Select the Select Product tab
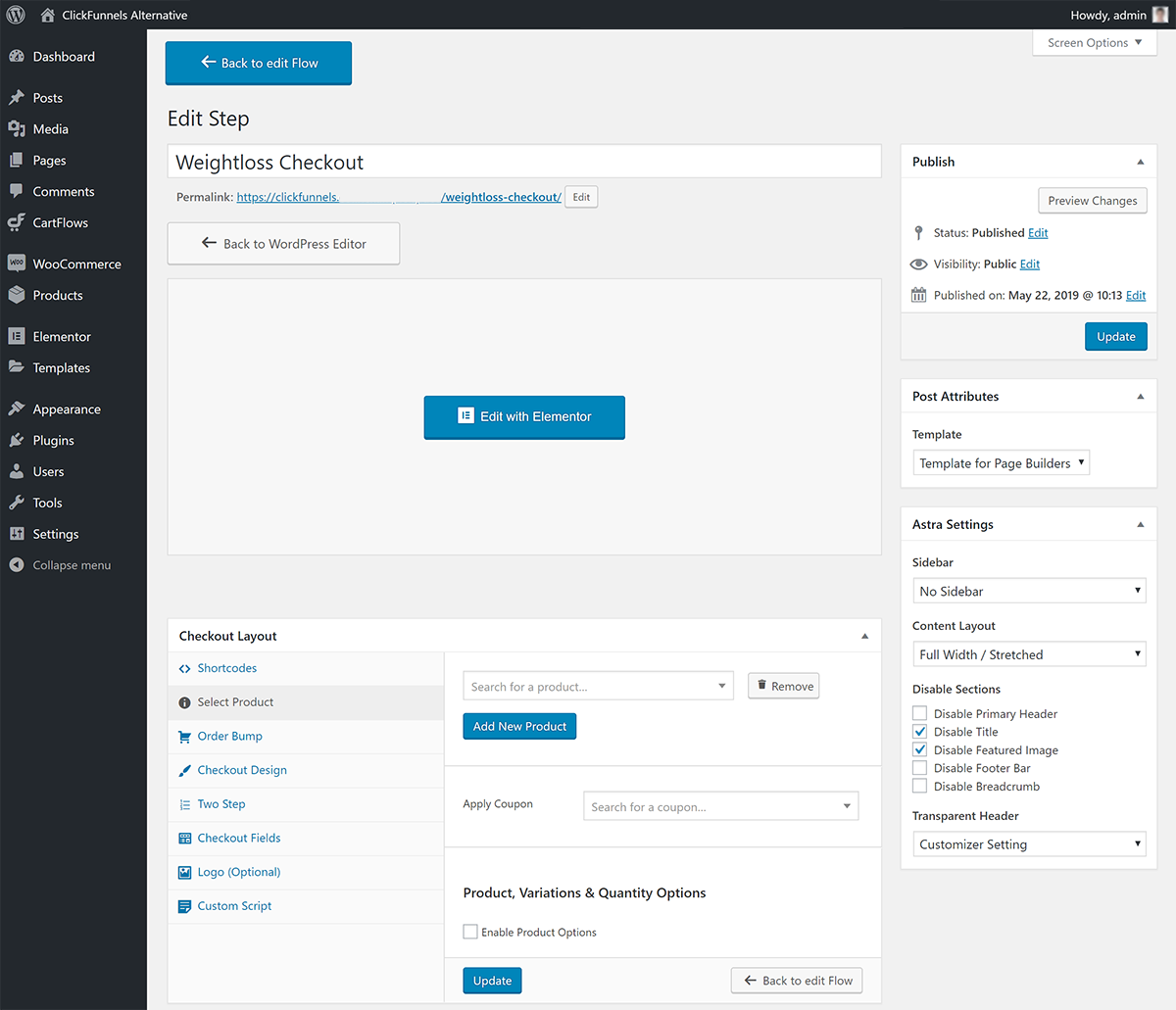The height and width of the screenshot is (1010, 1176). pos(306,702)
